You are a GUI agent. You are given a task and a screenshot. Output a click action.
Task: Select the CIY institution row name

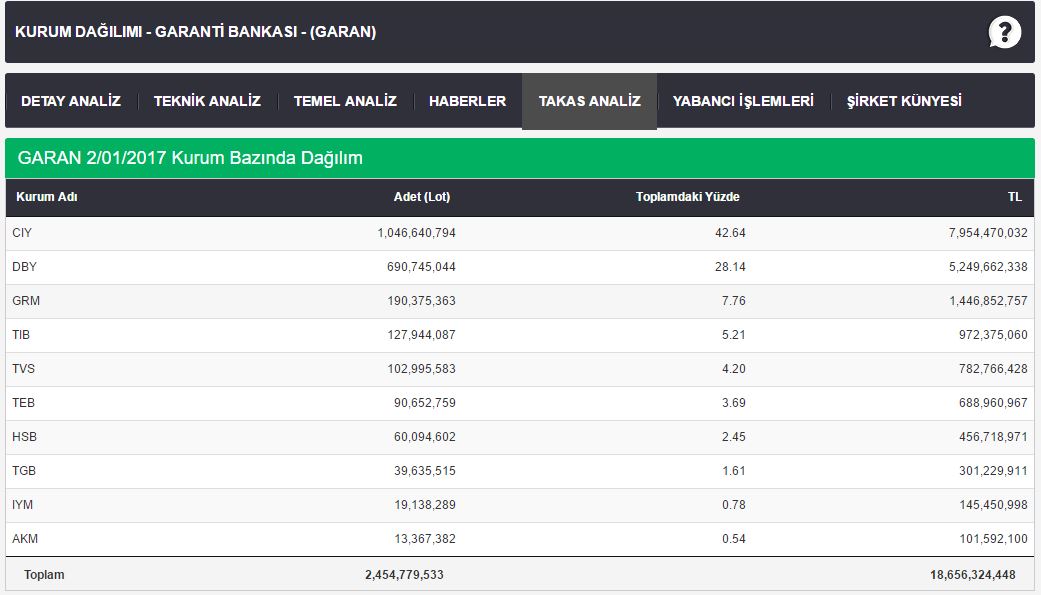(22, 233)
